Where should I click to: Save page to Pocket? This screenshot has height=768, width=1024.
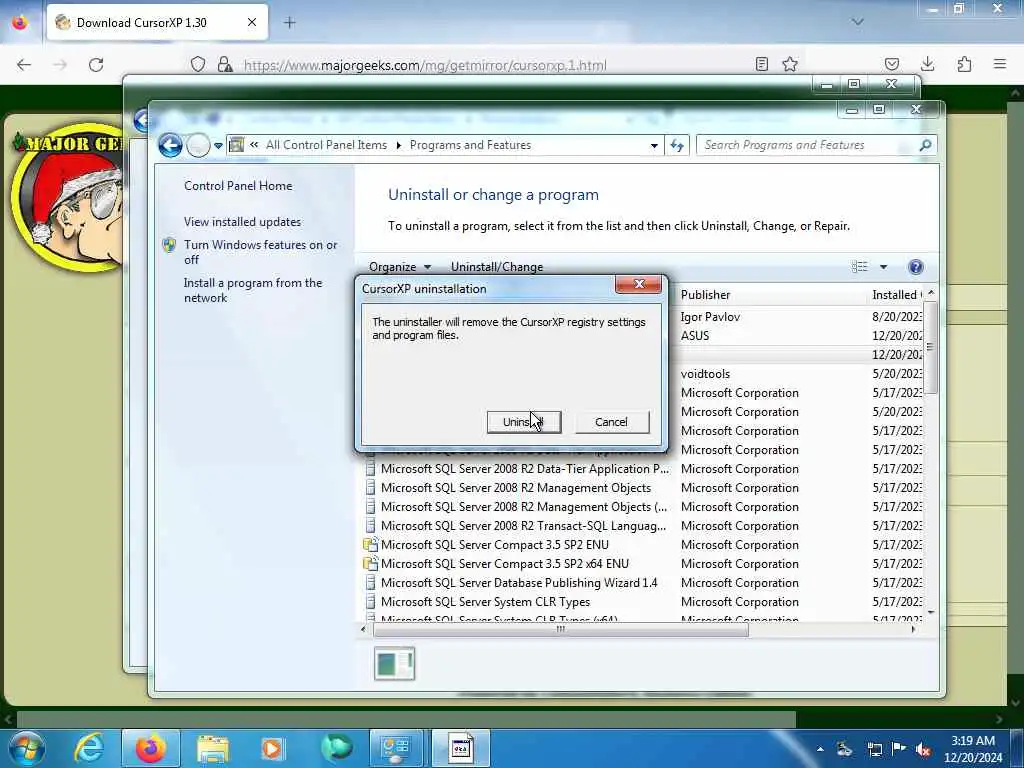pyautogui.click(x=891, y=64)
